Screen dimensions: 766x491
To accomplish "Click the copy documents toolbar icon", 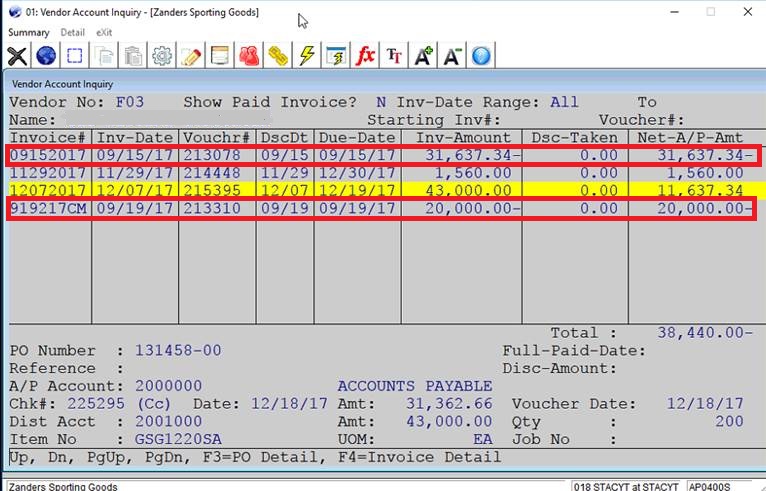I will (104, 56).
